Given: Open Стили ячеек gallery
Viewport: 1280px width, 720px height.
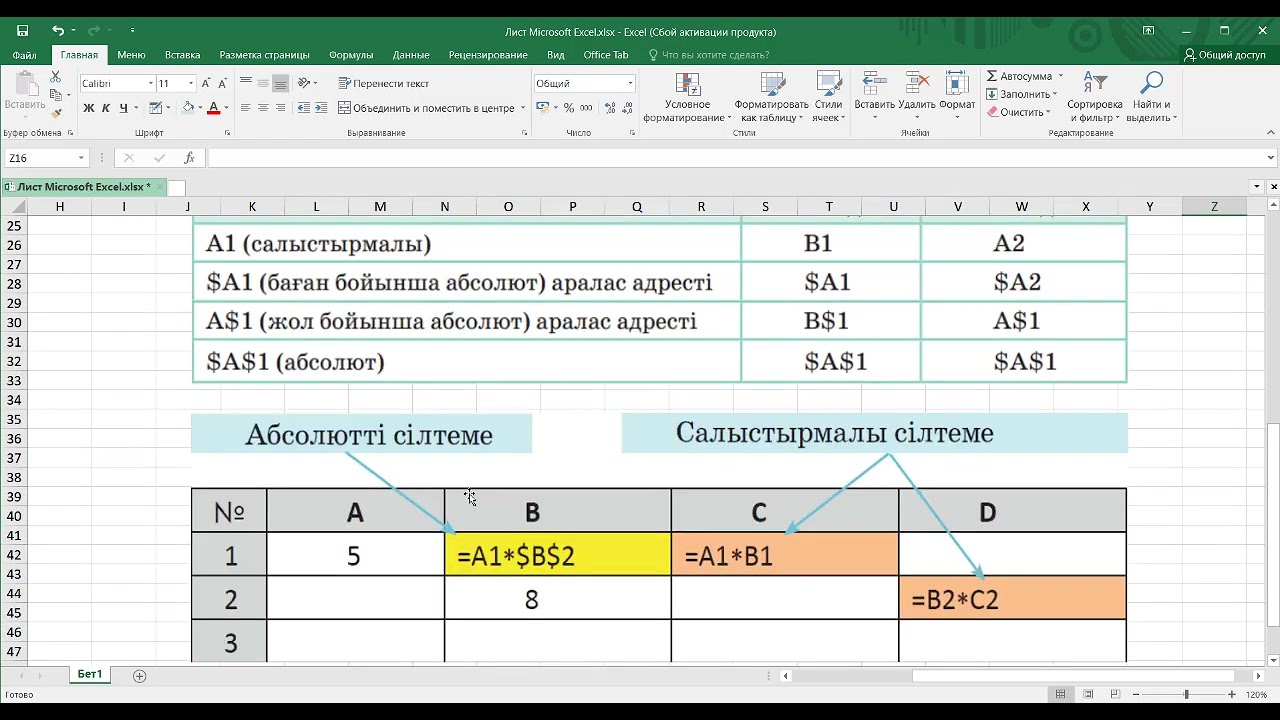Looking at the screenshot, I should click(828, 97).
